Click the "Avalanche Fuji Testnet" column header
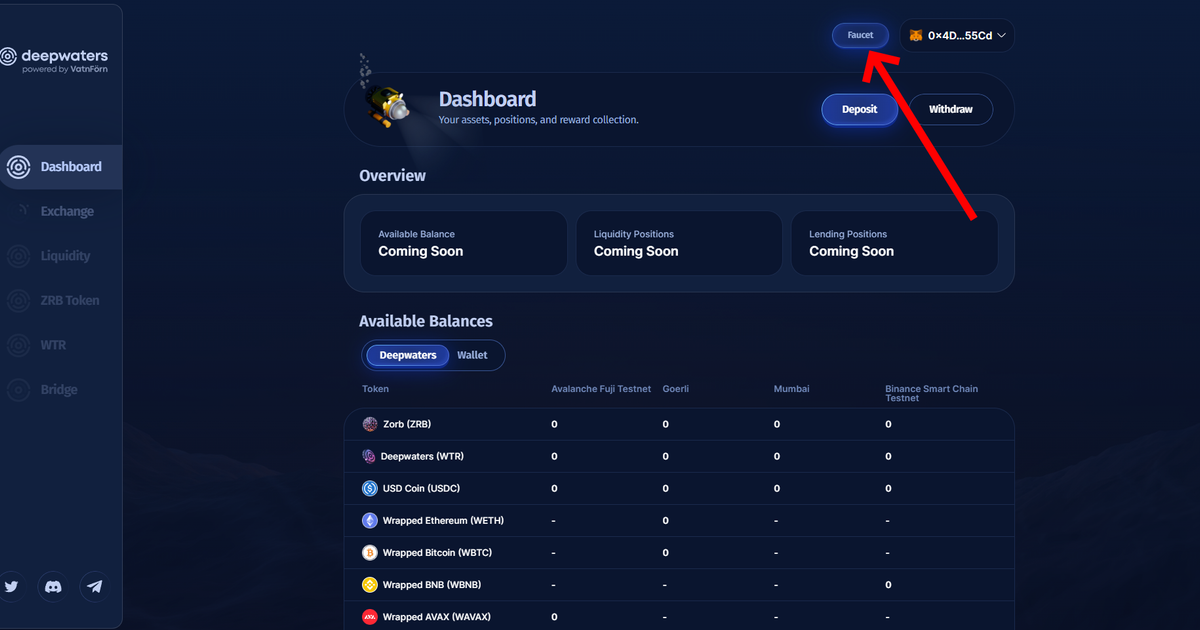 [601, 389]
